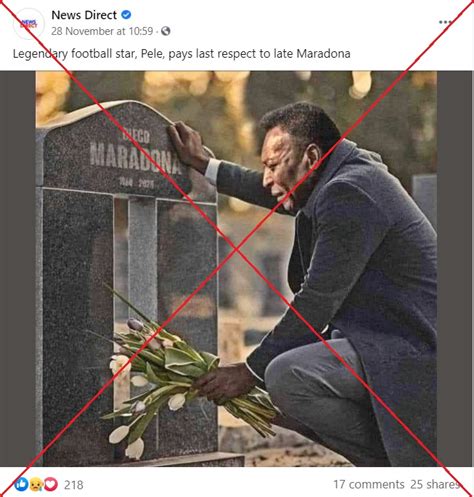Click the engraved years on the gravestone
The image size is (474, 497).
[x=137, y=183]
